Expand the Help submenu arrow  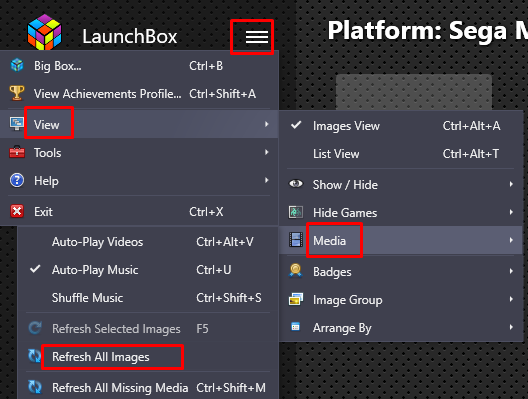point(267,180)
